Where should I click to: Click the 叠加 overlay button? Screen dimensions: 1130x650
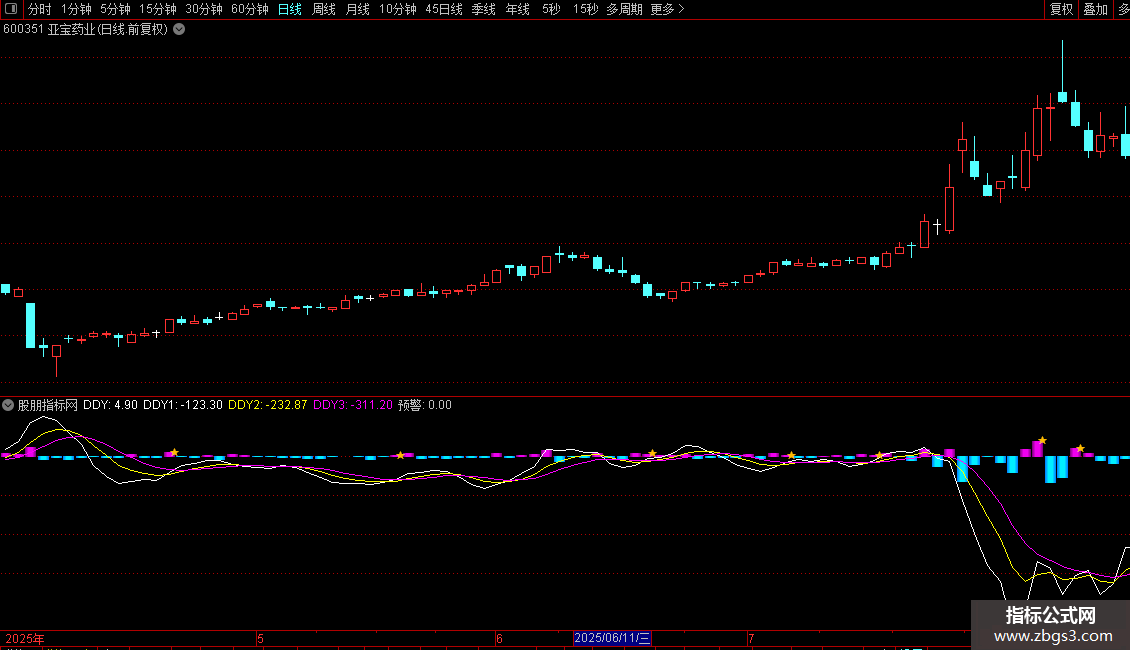1095,9
